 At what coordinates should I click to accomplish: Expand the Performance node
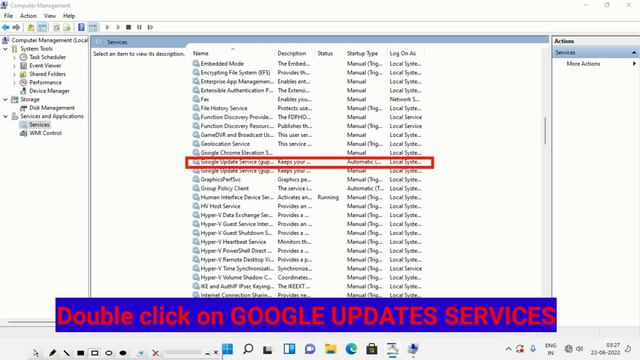(15, 82)
